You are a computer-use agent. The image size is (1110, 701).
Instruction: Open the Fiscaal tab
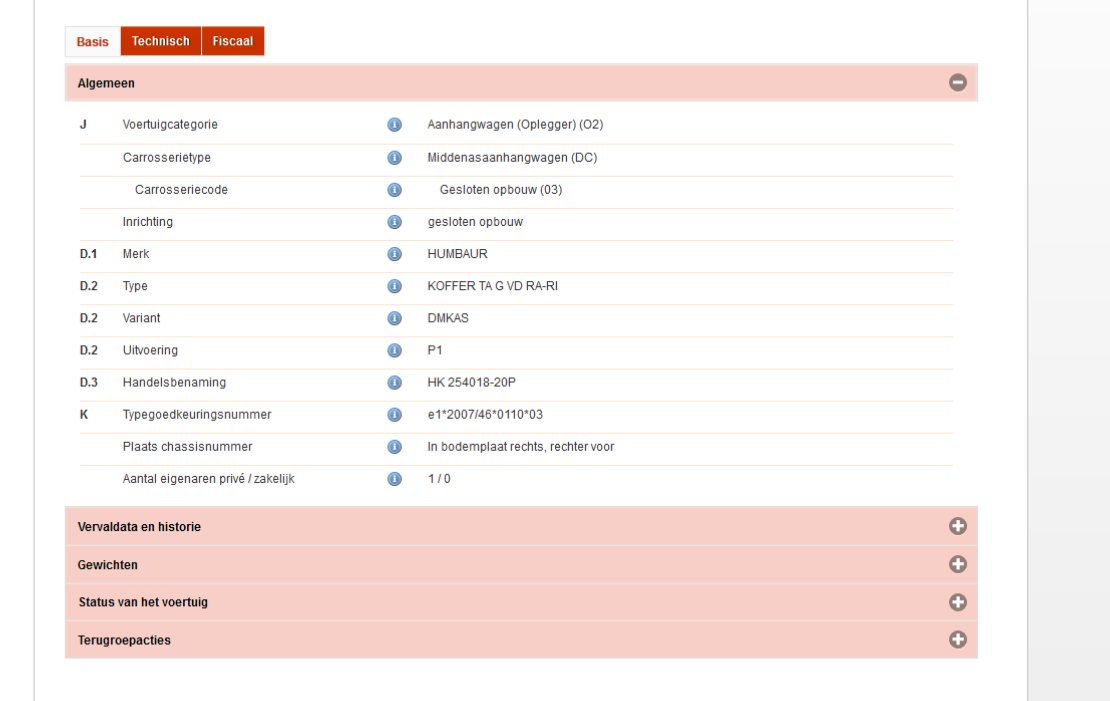232,41
